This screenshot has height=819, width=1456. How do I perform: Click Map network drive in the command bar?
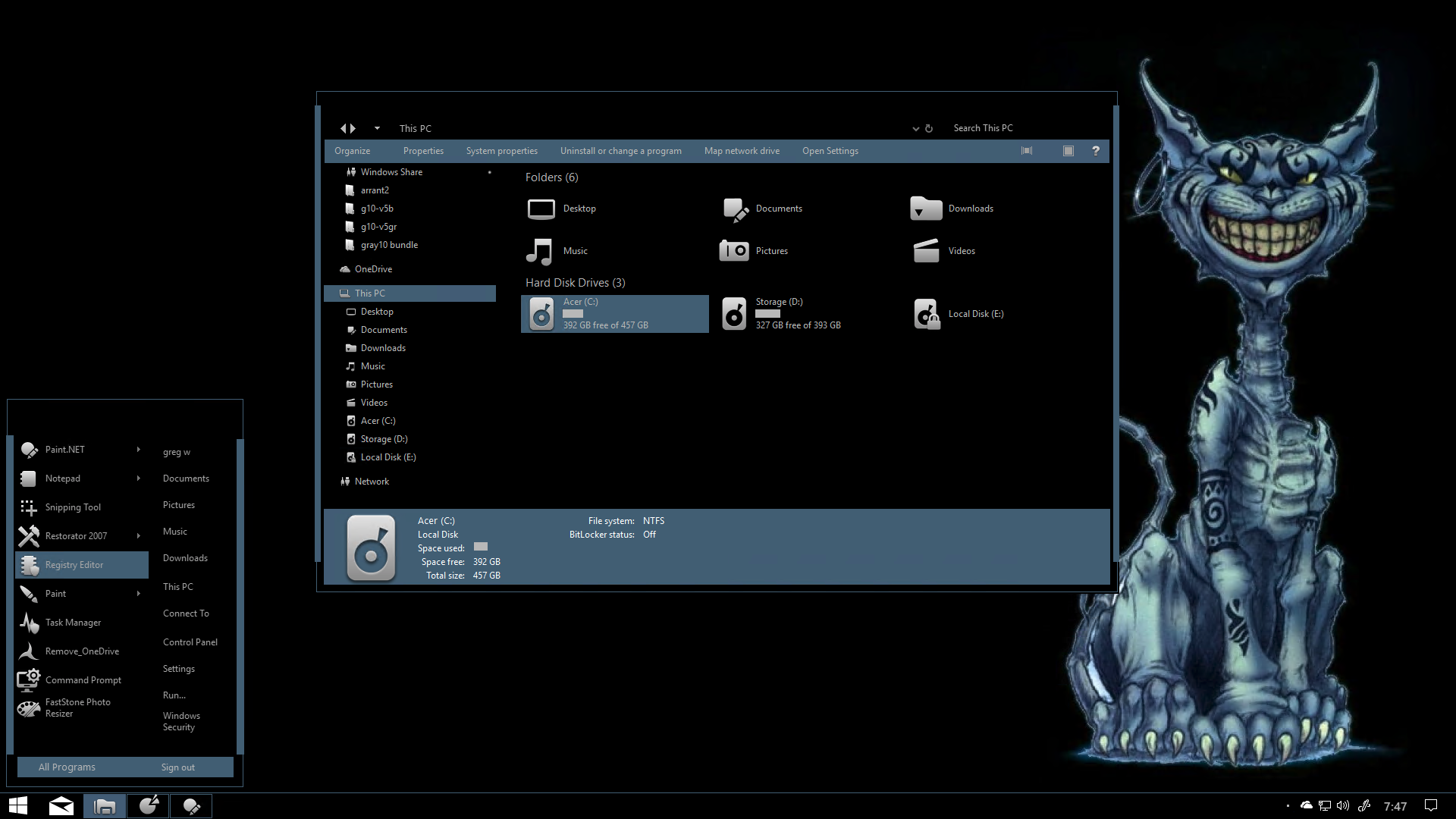(742, 150)
